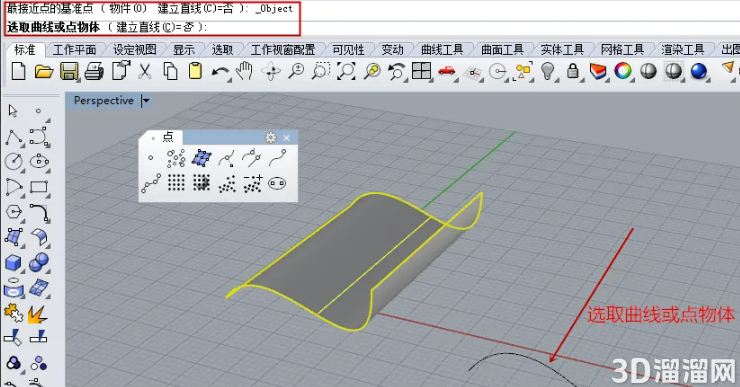Click the Cut scissors icon
The width and height of the screenshot is (740, 387).
[144, 72]
